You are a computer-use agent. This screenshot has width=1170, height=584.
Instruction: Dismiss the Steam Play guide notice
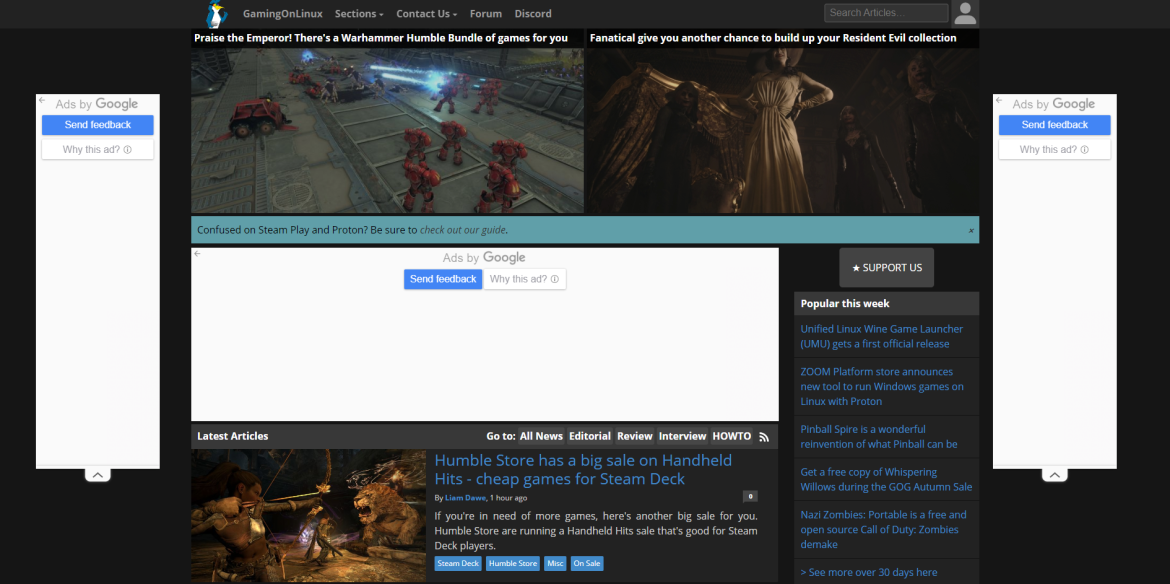click(971, 230)
